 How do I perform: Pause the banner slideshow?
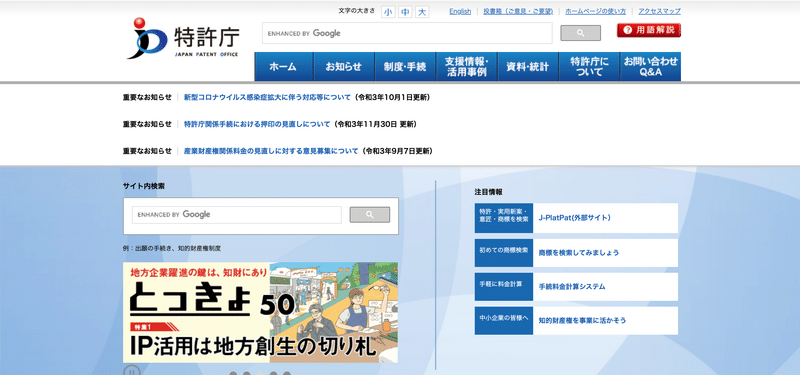pos(131,371)
